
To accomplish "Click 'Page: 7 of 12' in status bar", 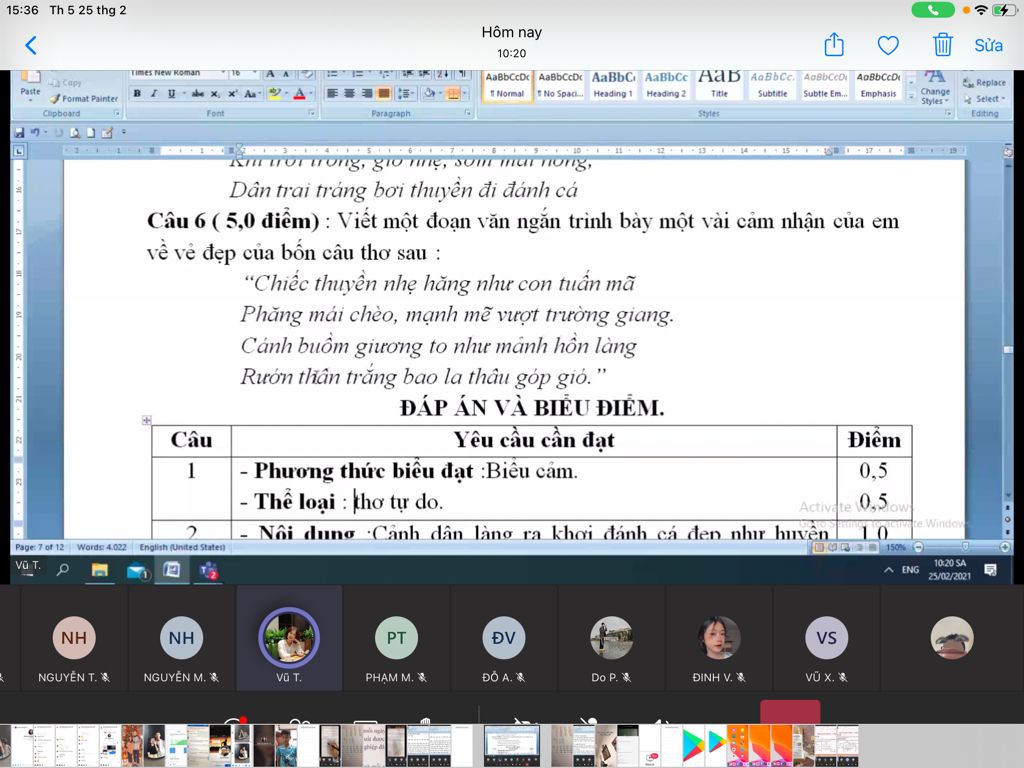I will [40, 547].
